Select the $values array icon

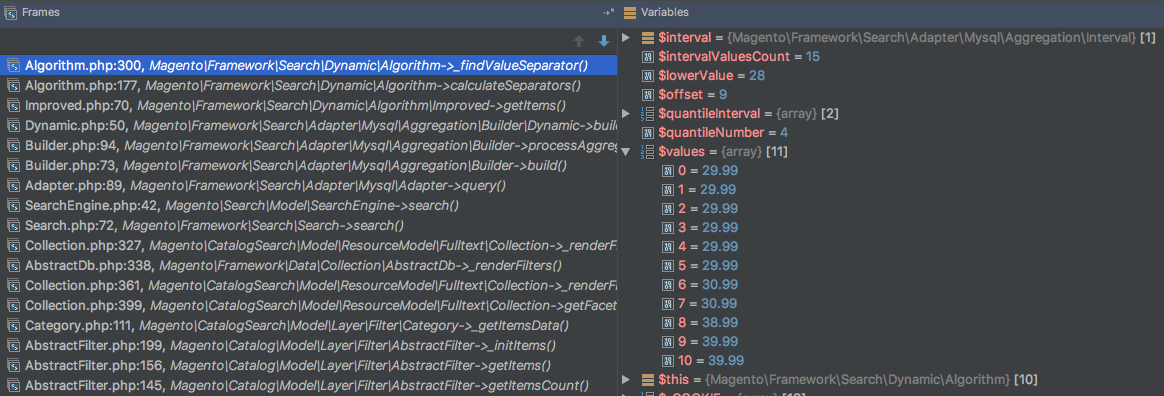647,152
